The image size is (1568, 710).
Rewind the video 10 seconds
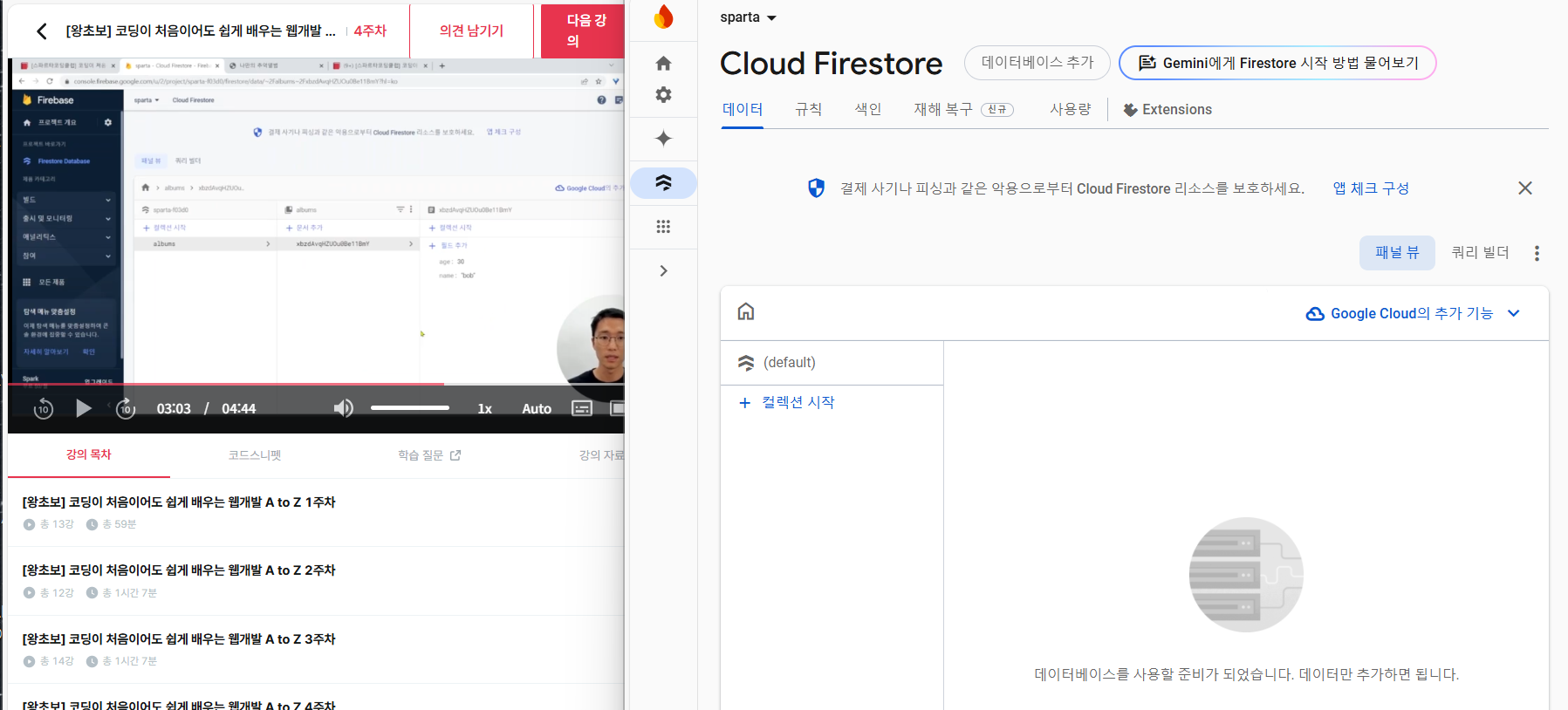click(x=43, y=408)
